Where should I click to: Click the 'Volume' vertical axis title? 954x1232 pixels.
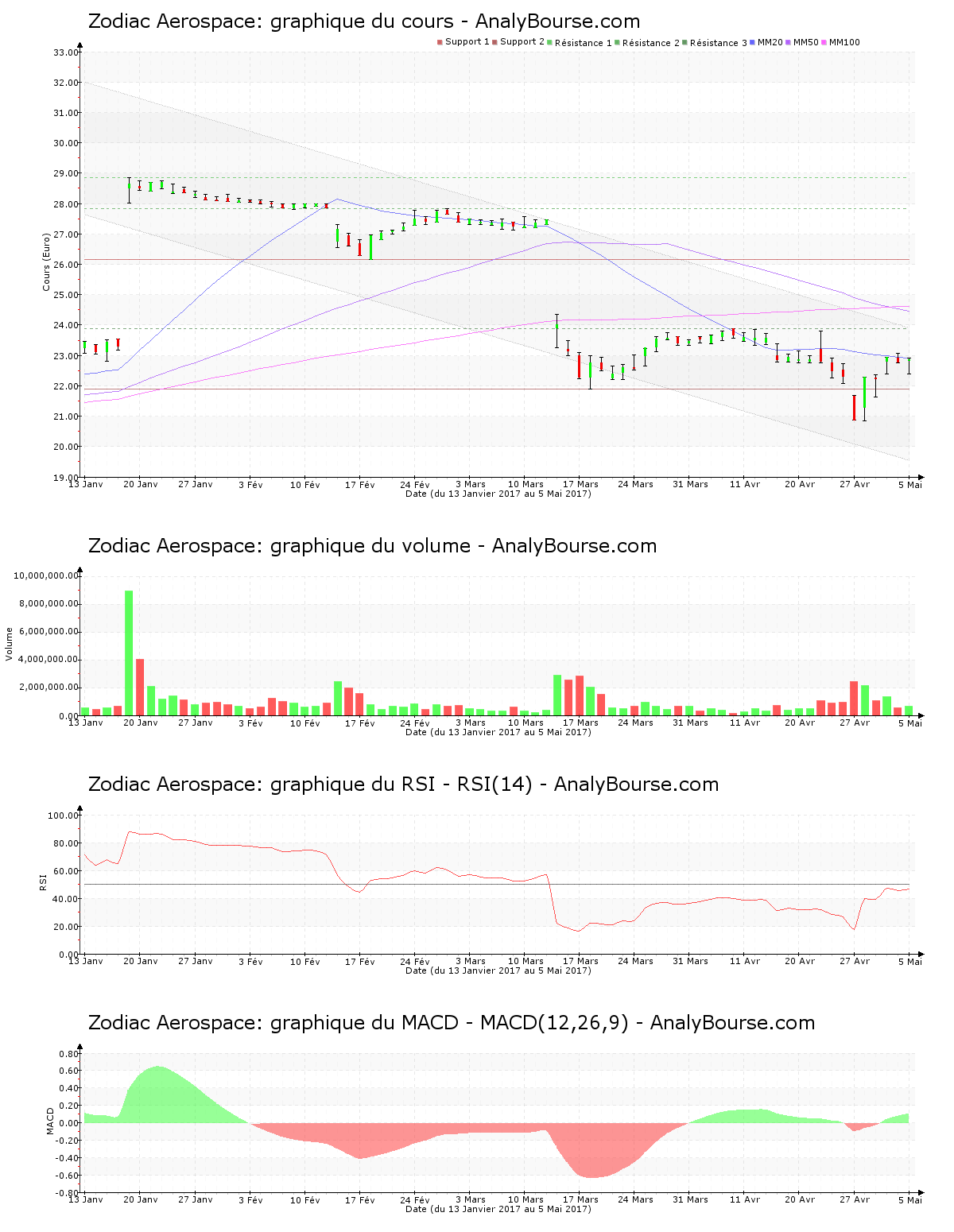pos(10,644)
